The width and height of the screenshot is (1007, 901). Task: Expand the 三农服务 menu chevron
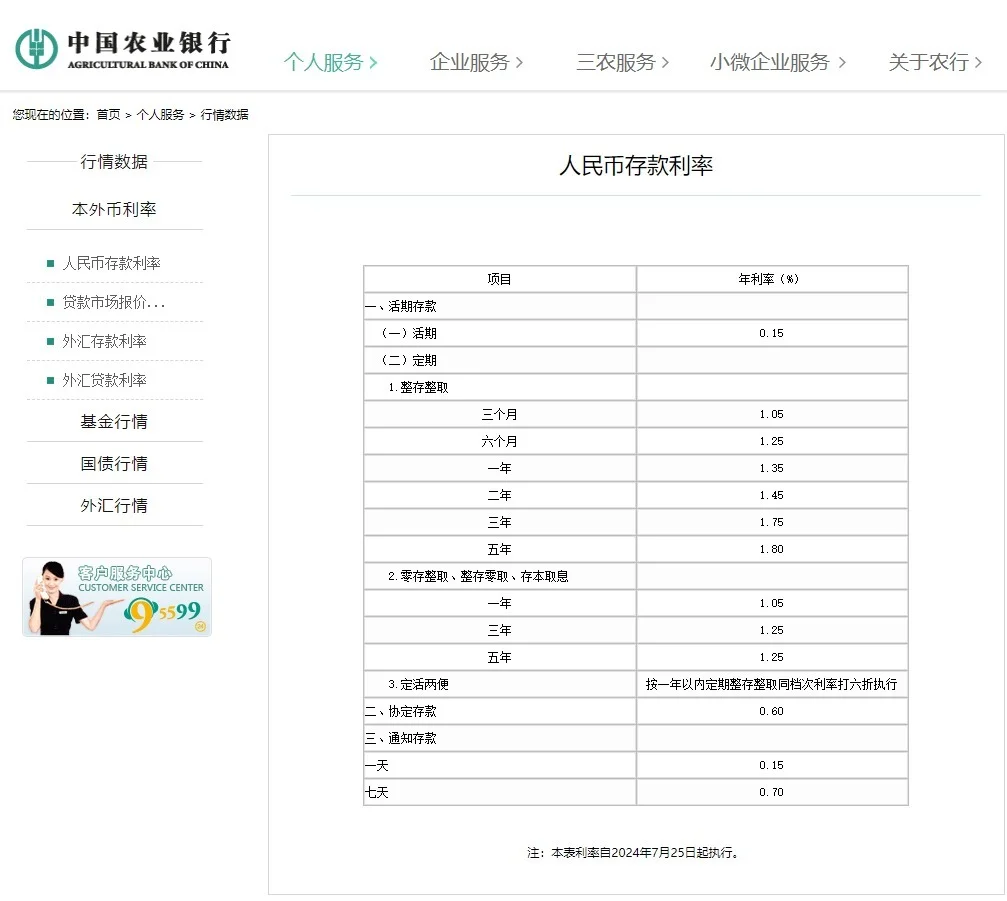(665, 63)
